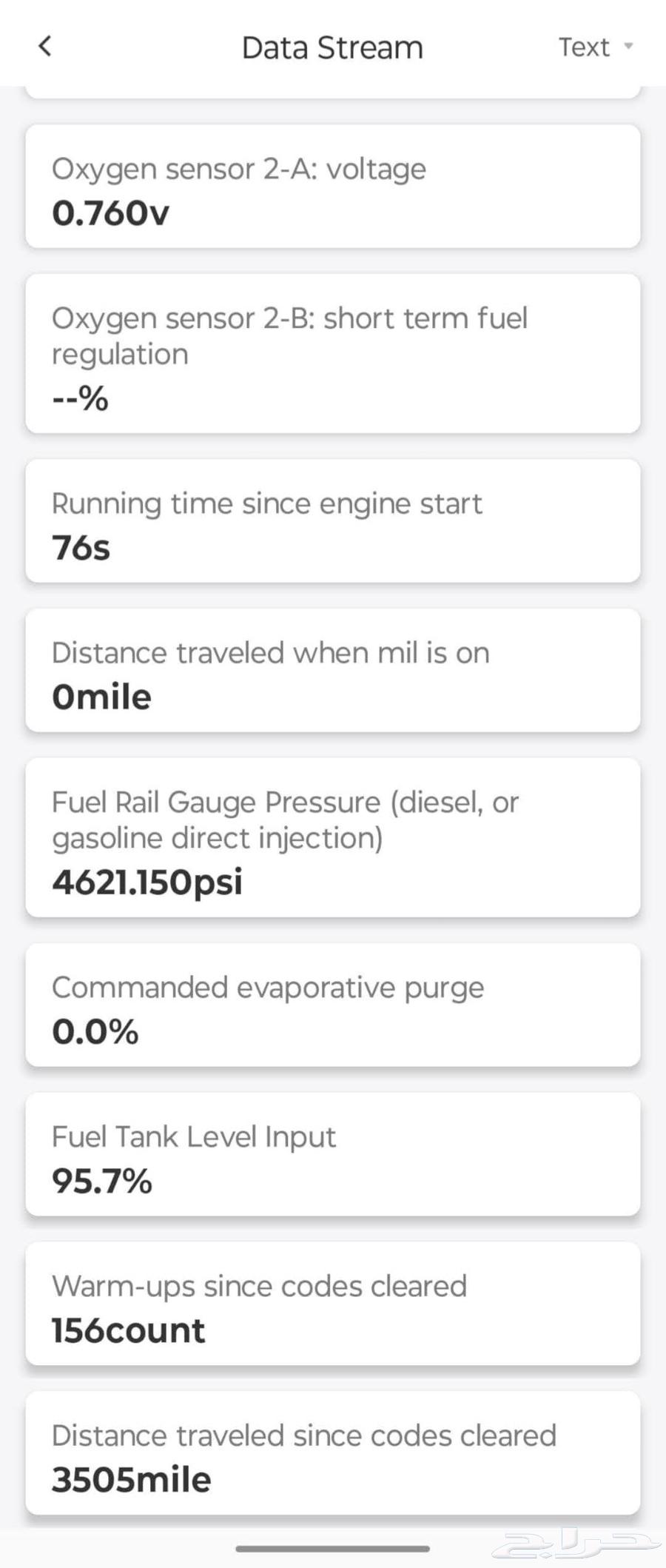Click the Data Stream page title

[332, 47]
